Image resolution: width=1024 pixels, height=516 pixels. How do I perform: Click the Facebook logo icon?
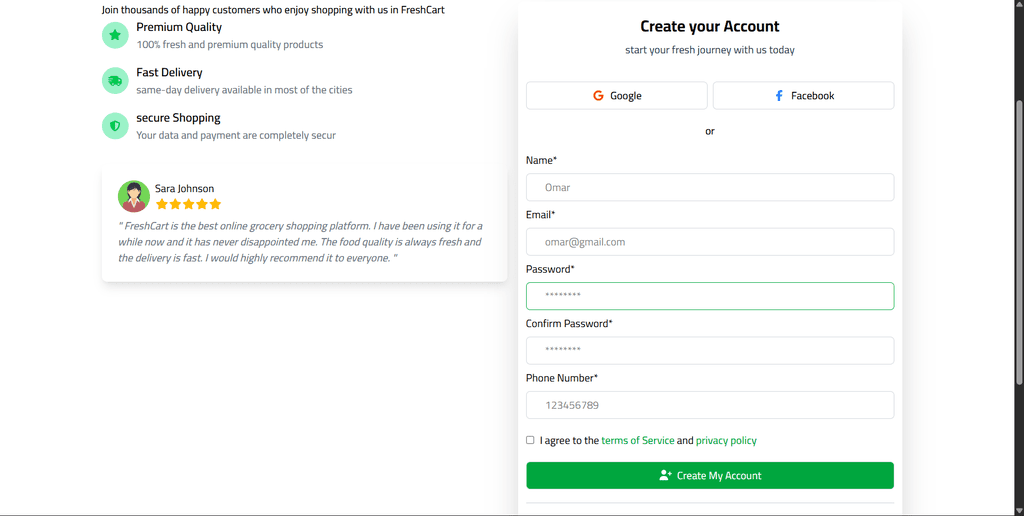pos(779,96)
